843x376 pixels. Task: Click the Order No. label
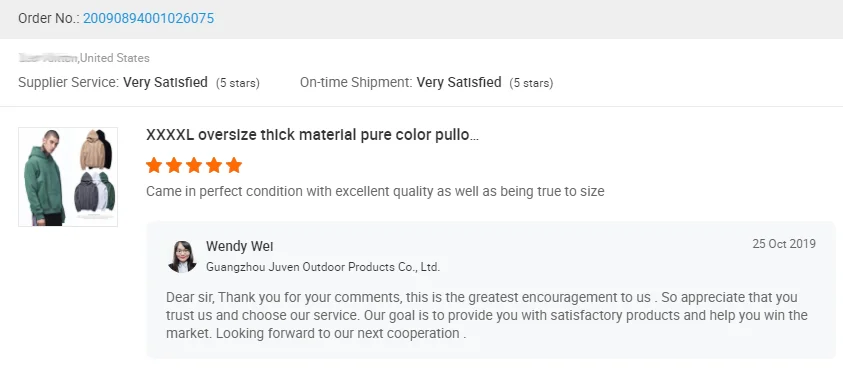[x=49, y=18]
